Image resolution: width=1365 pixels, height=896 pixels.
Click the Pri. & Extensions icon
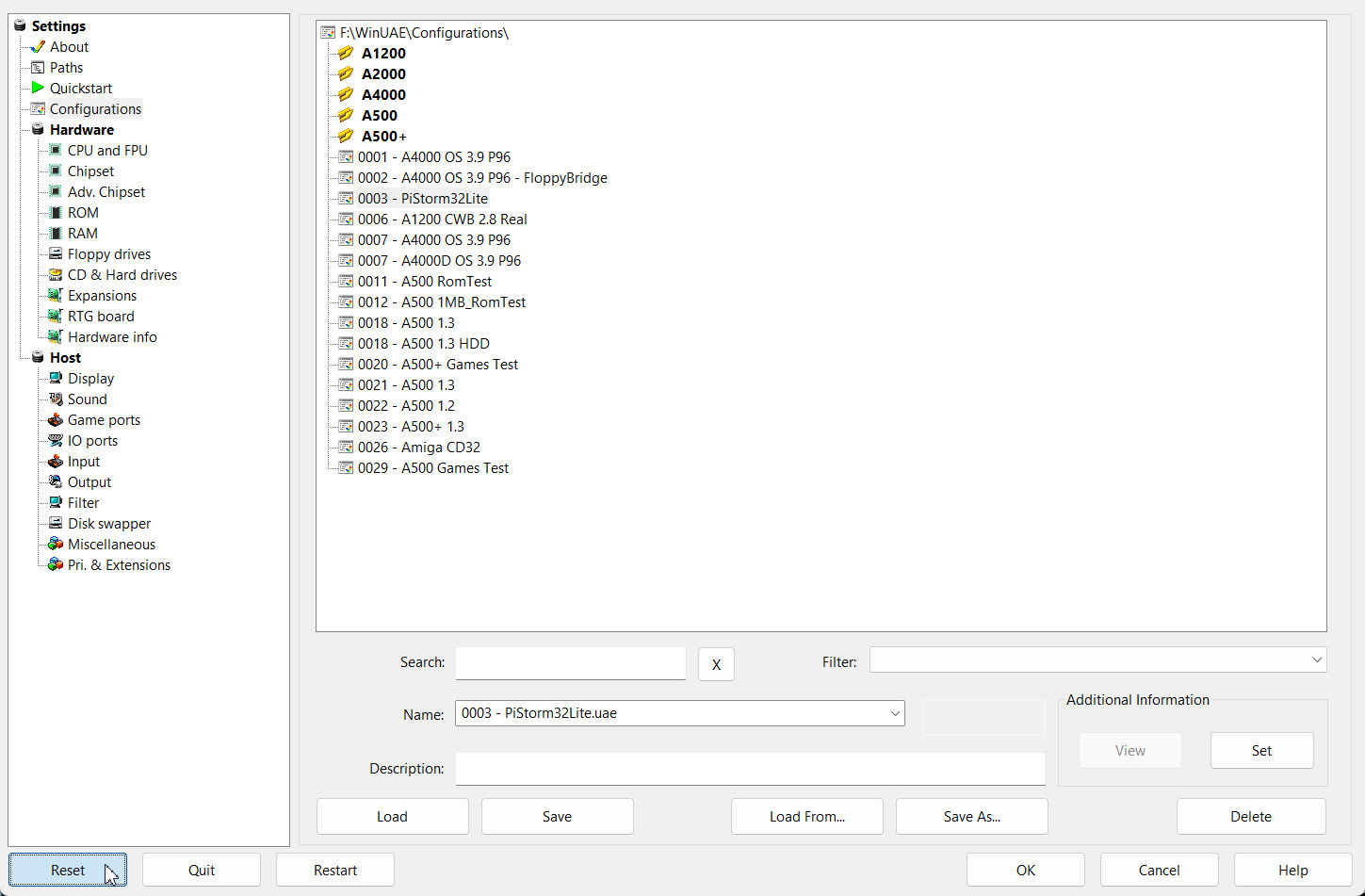coord(56,565)
